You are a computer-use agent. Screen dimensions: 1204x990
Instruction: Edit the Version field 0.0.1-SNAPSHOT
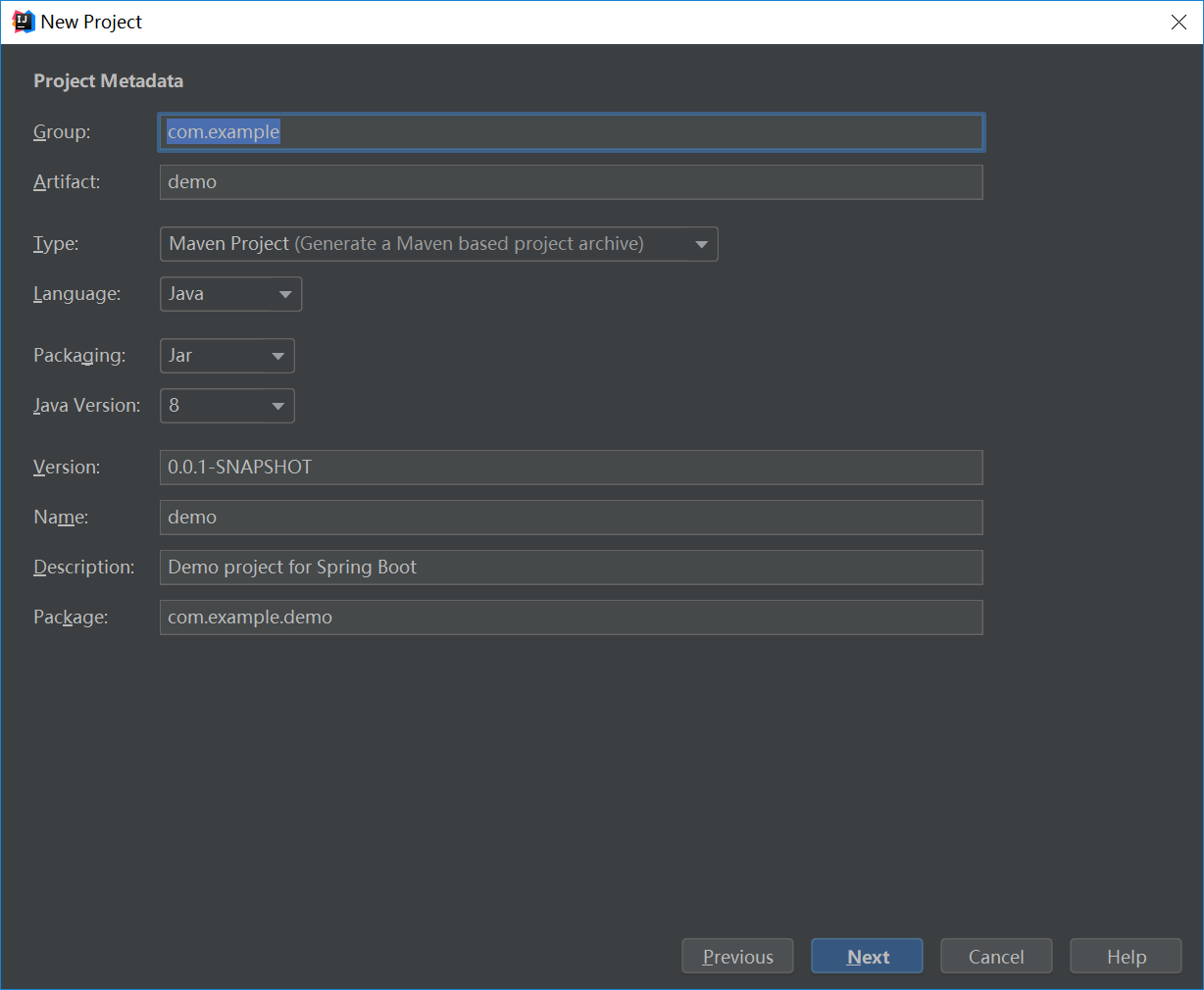[x=572, y=468]
